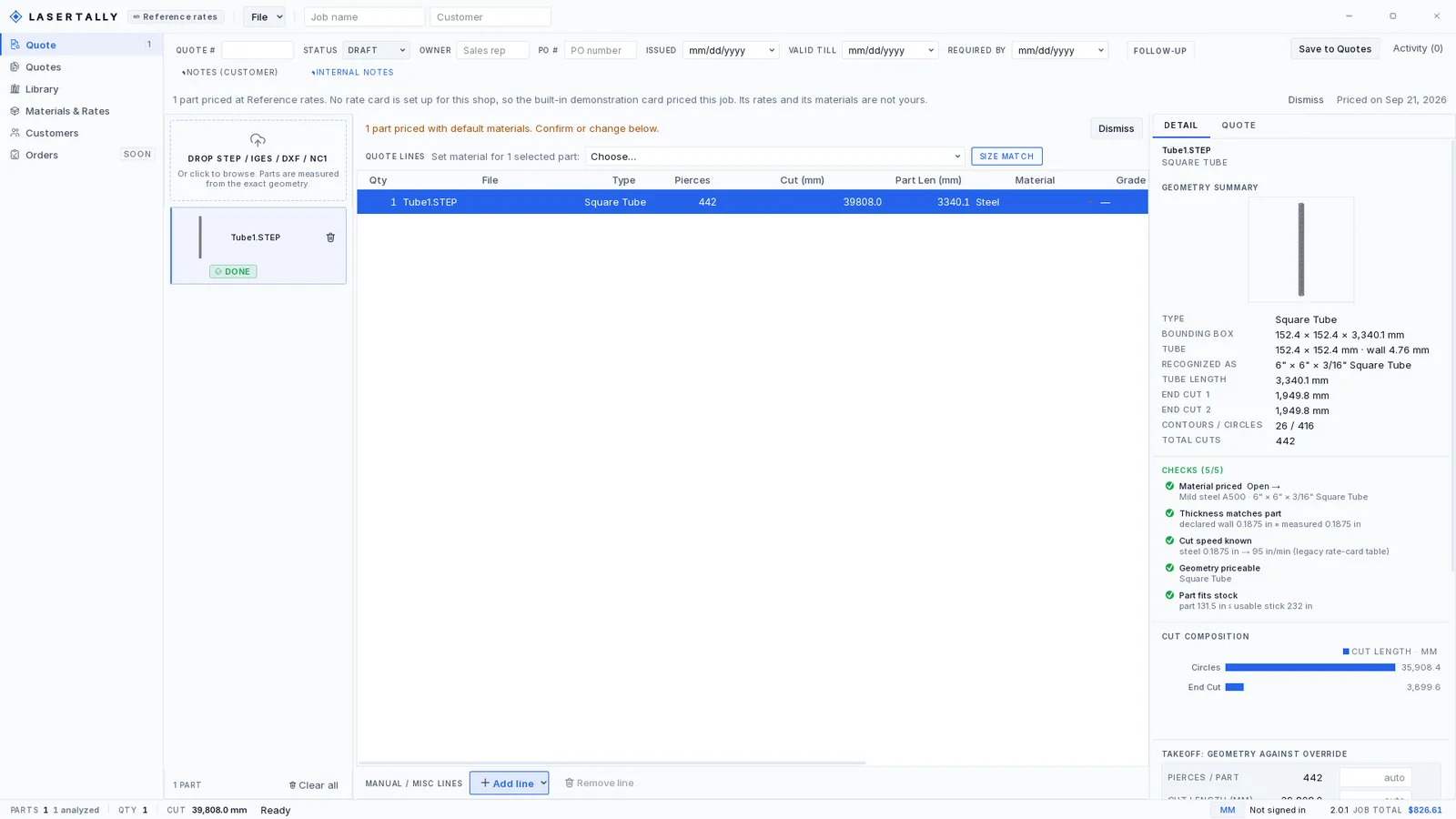Toggle the Internal Notes section
The width and height of the screenshot is (1456, 819).
coord(352,72)
